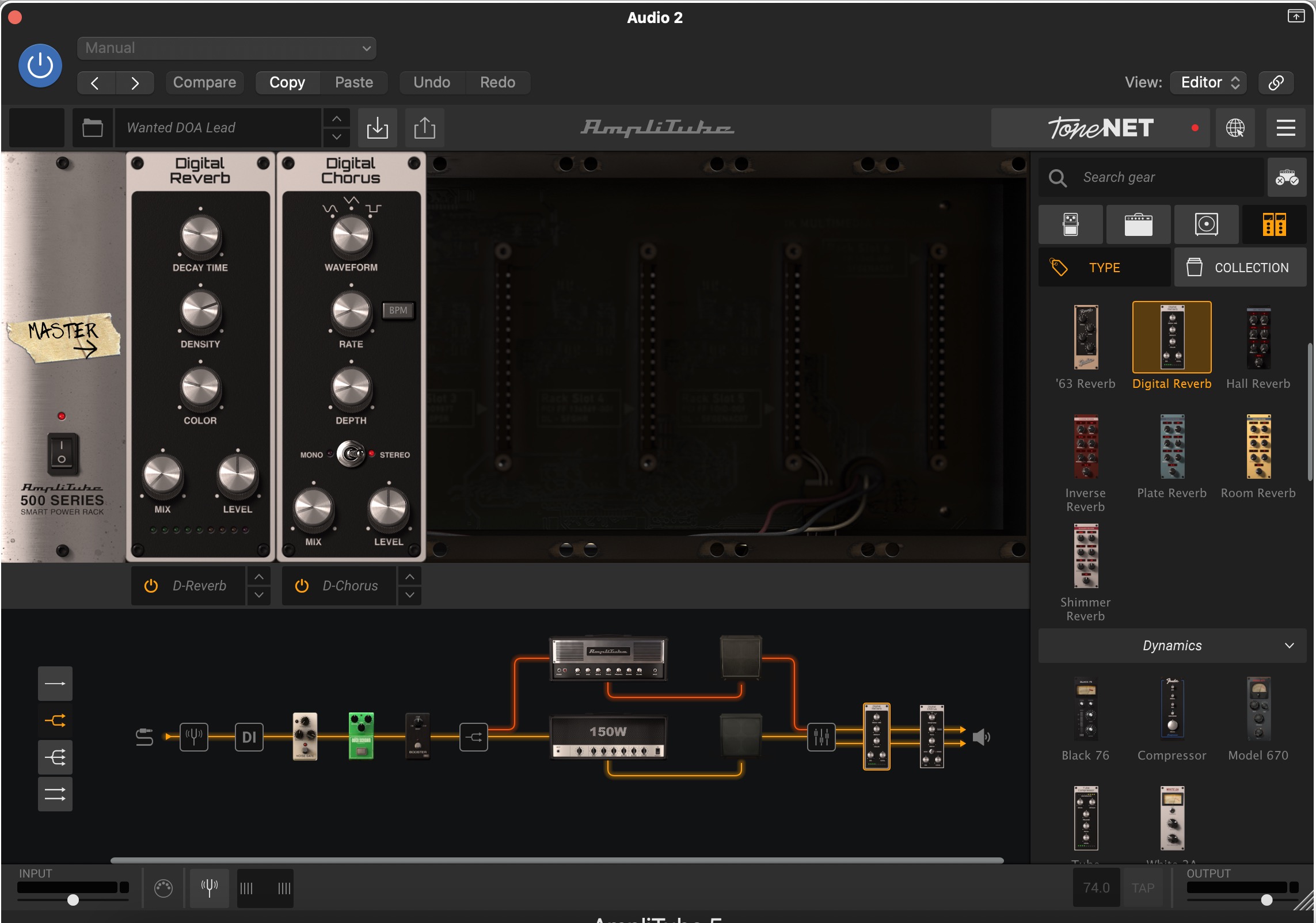Viewport: 1316px width, 923px height.
Task: Select the Wanted DOA Lead preset name
Action: pos(218,128)
